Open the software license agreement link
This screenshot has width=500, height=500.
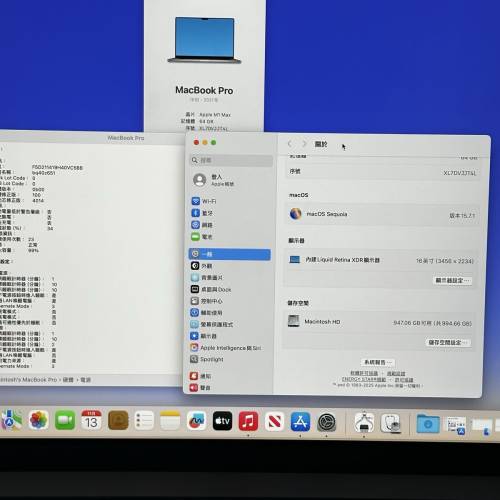[364, 373]
